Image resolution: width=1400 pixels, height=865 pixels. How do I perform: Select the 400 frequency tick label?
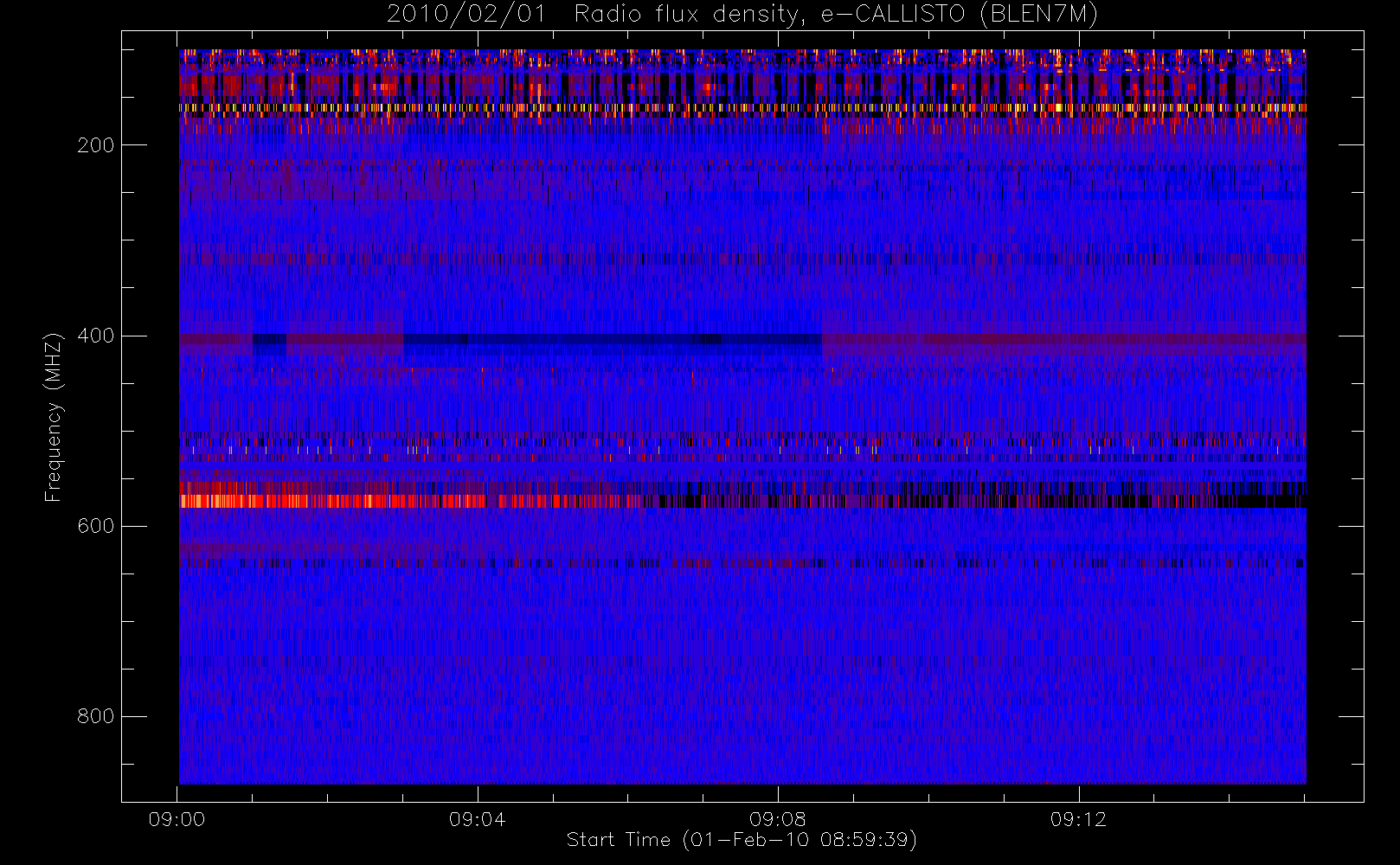coord(95,336)
